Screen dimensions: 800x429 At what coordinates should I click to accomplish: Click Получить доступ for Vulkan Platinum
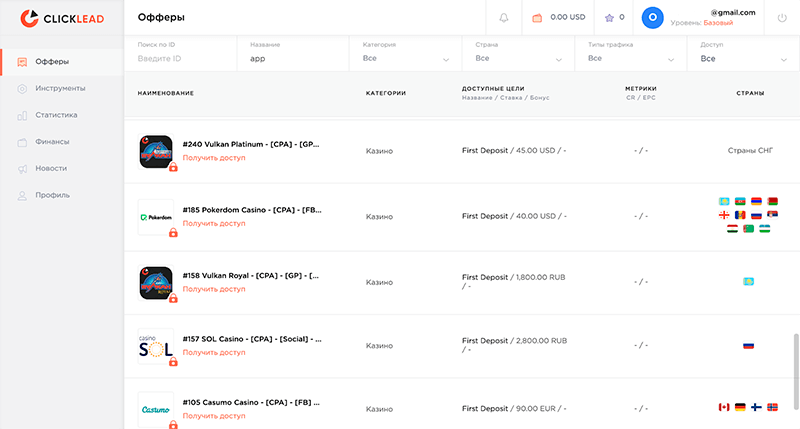click(214, 158)
